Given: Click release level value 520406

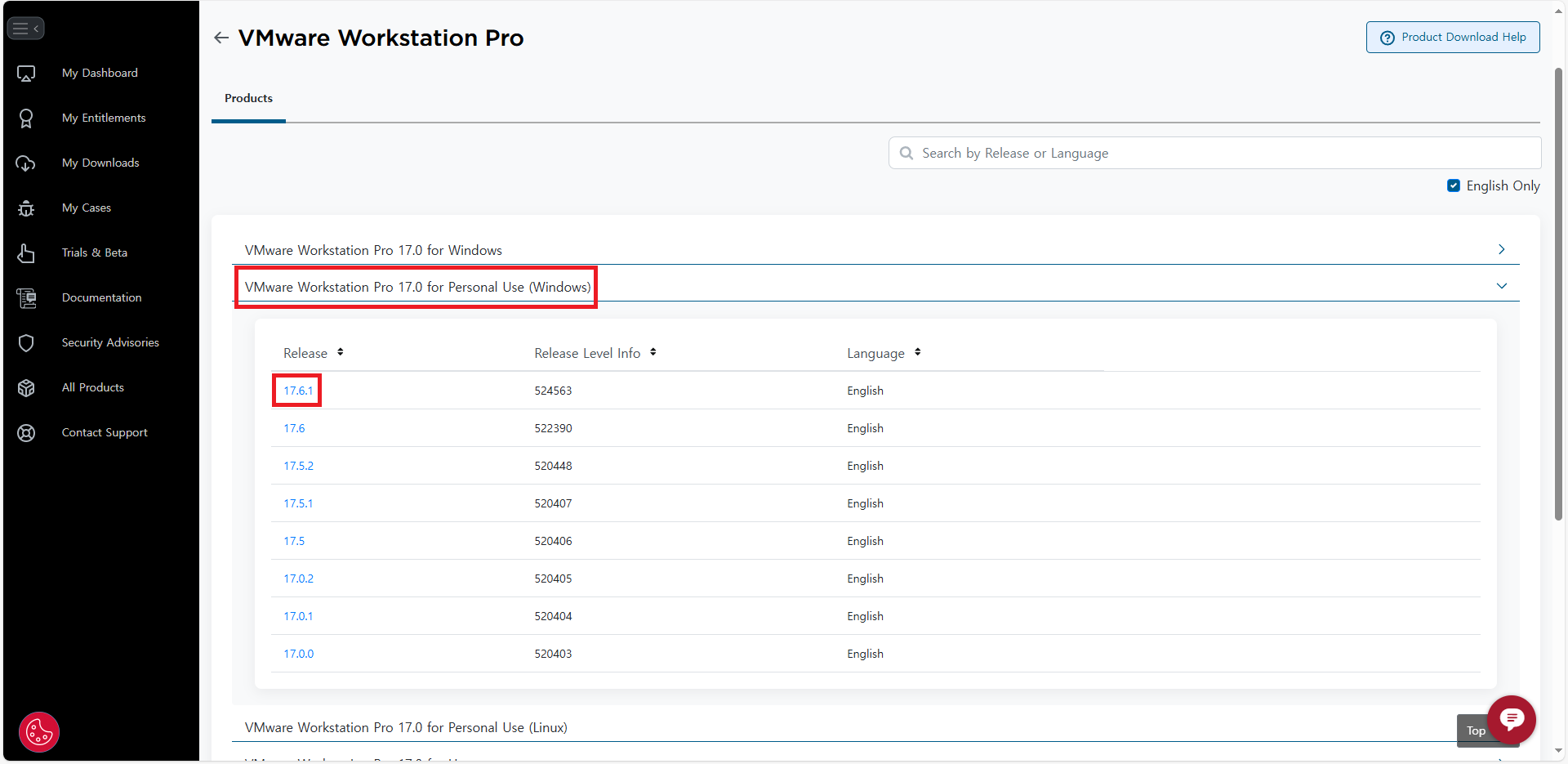Looking at the screenshot, I should coord(553,541).
